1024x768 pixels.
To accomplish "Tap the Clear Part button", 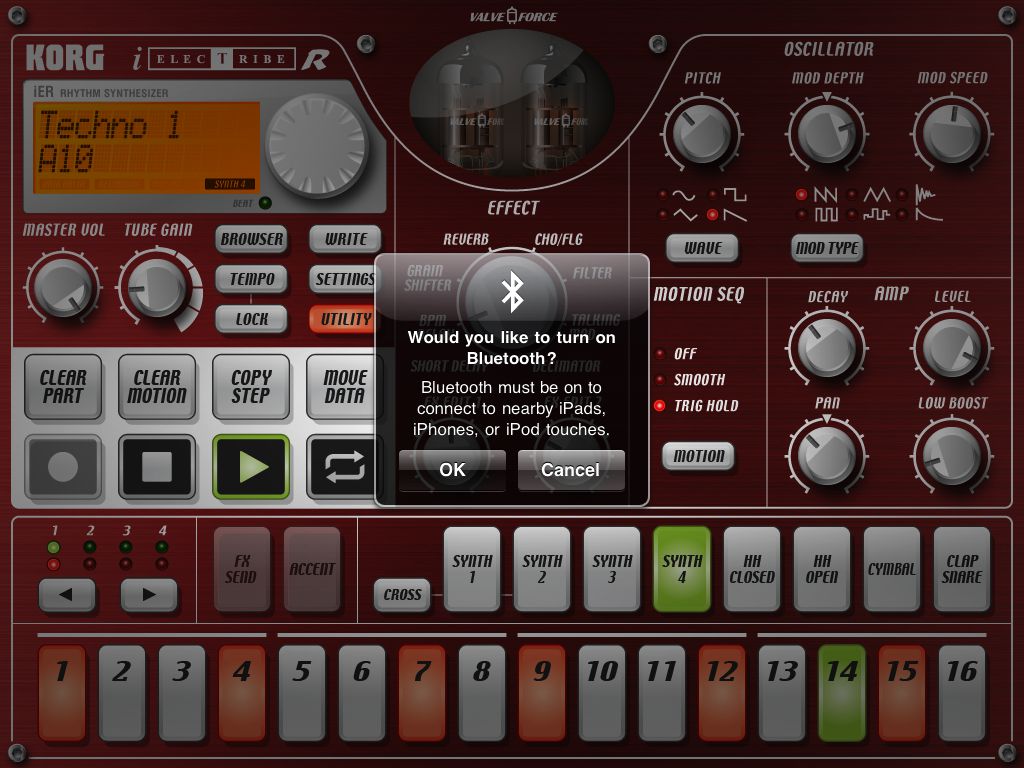I will tap(63, 387).
